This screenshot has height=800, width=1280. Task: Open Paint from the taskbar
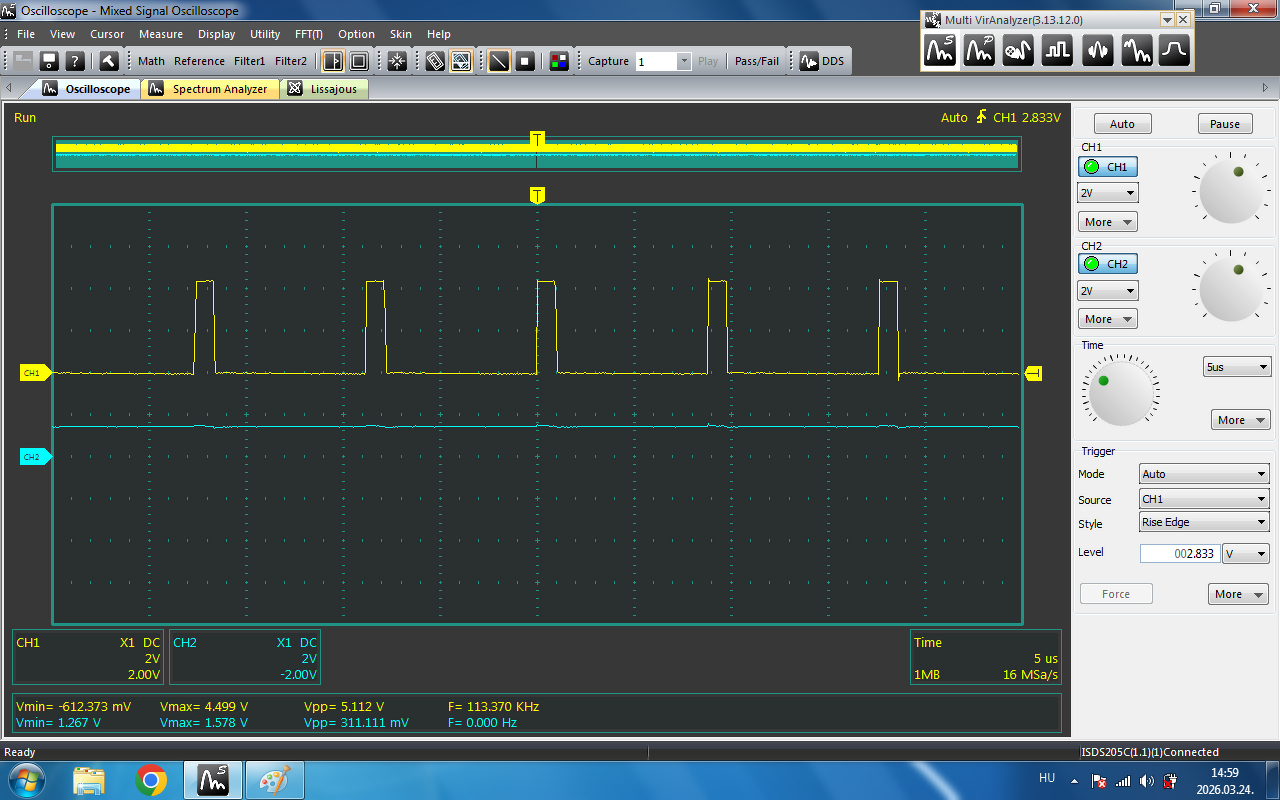click(273, 780)
